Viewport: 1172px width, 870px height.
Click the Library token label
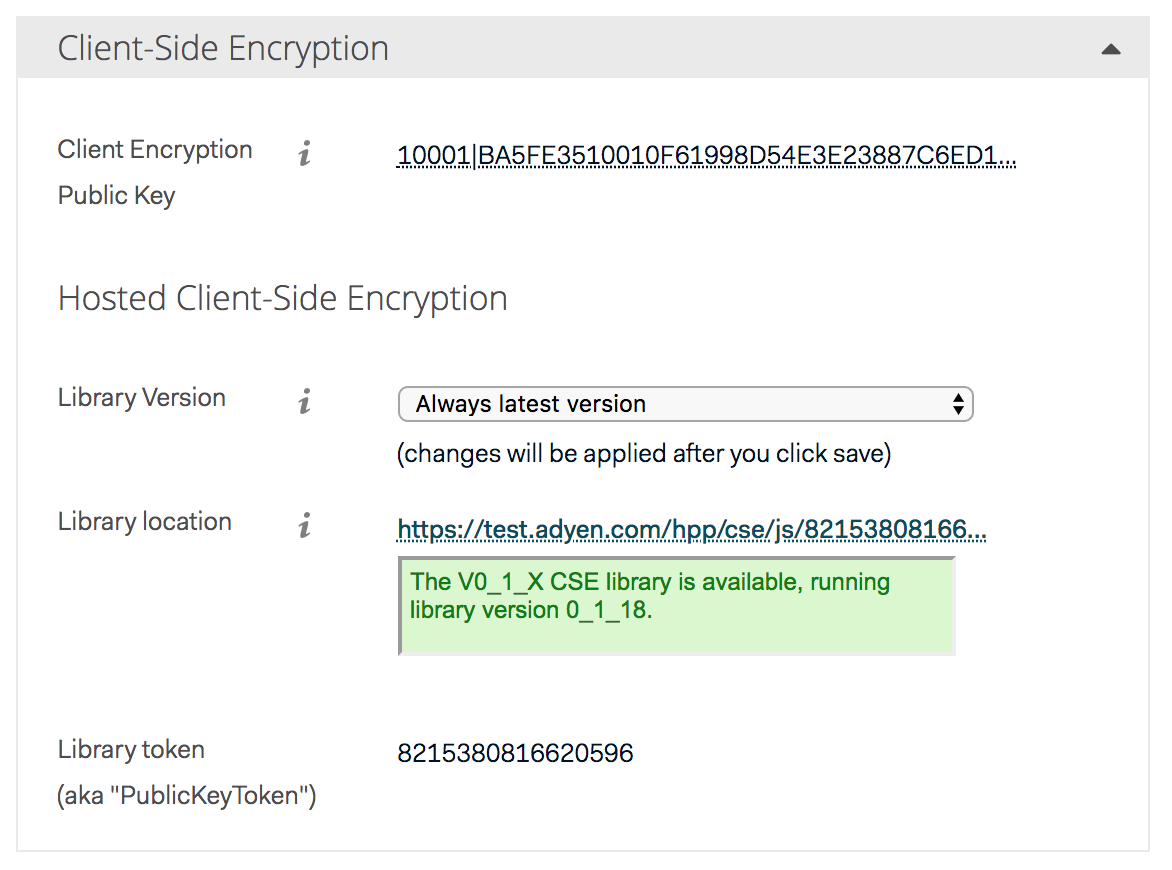coord(131,750)
